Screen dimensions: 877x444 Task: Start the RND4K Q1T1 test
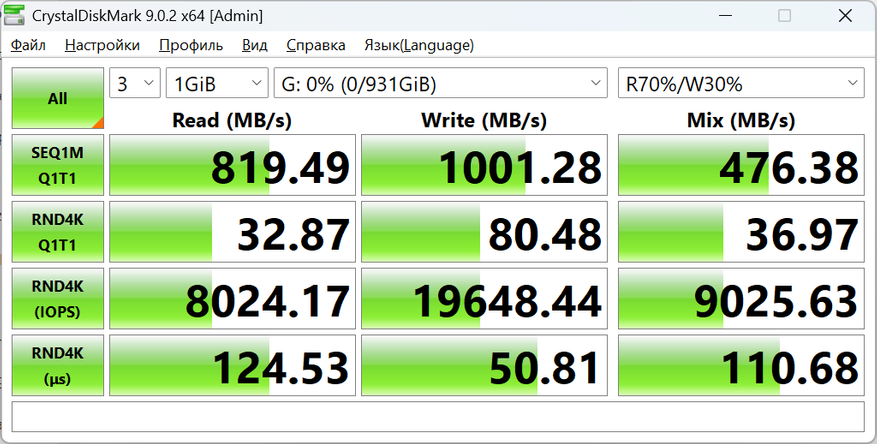[x=58, y=232]
